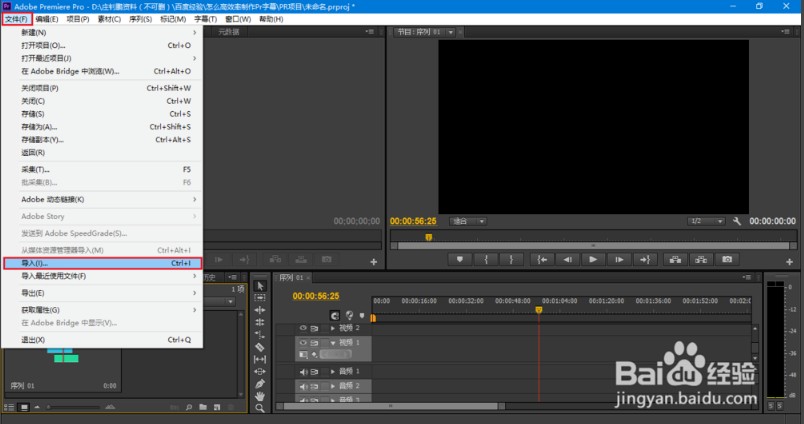The width and height of the screenshot is (804, 424).
Task: Click 退出(X) to quit Premiere
Action: tap(34, 340)
